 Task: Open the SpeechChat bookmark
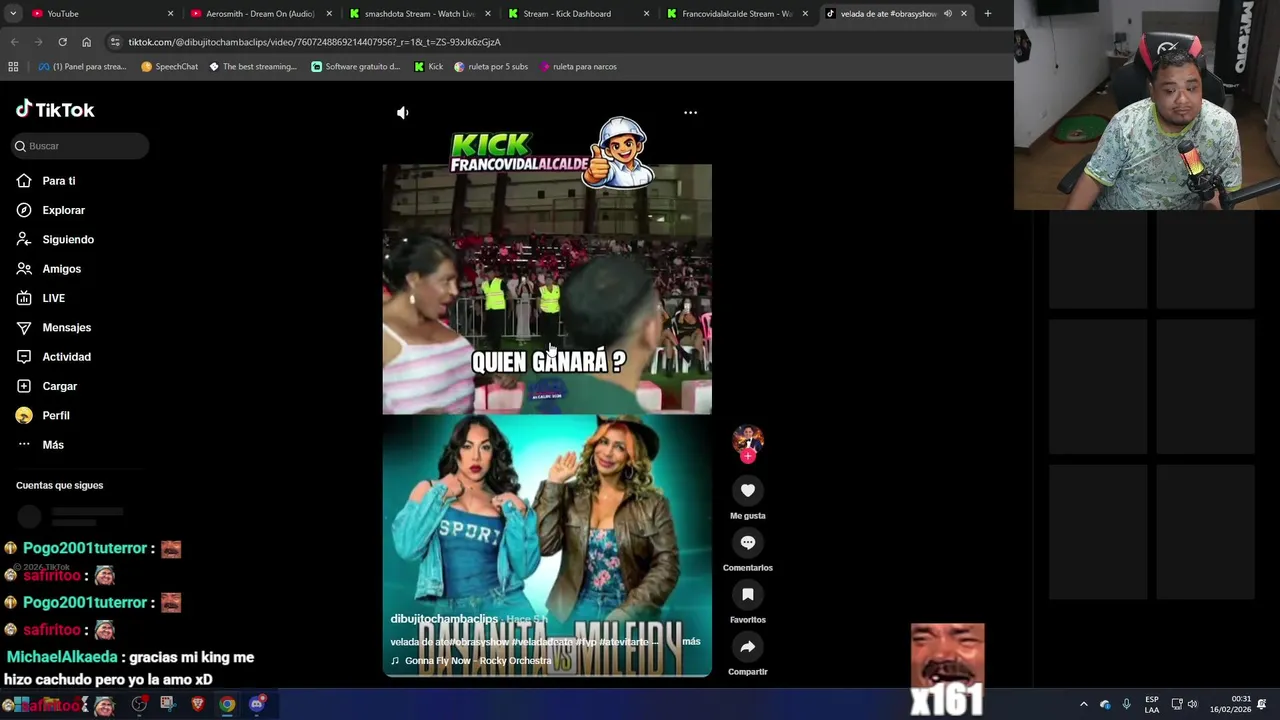[169, 67]
